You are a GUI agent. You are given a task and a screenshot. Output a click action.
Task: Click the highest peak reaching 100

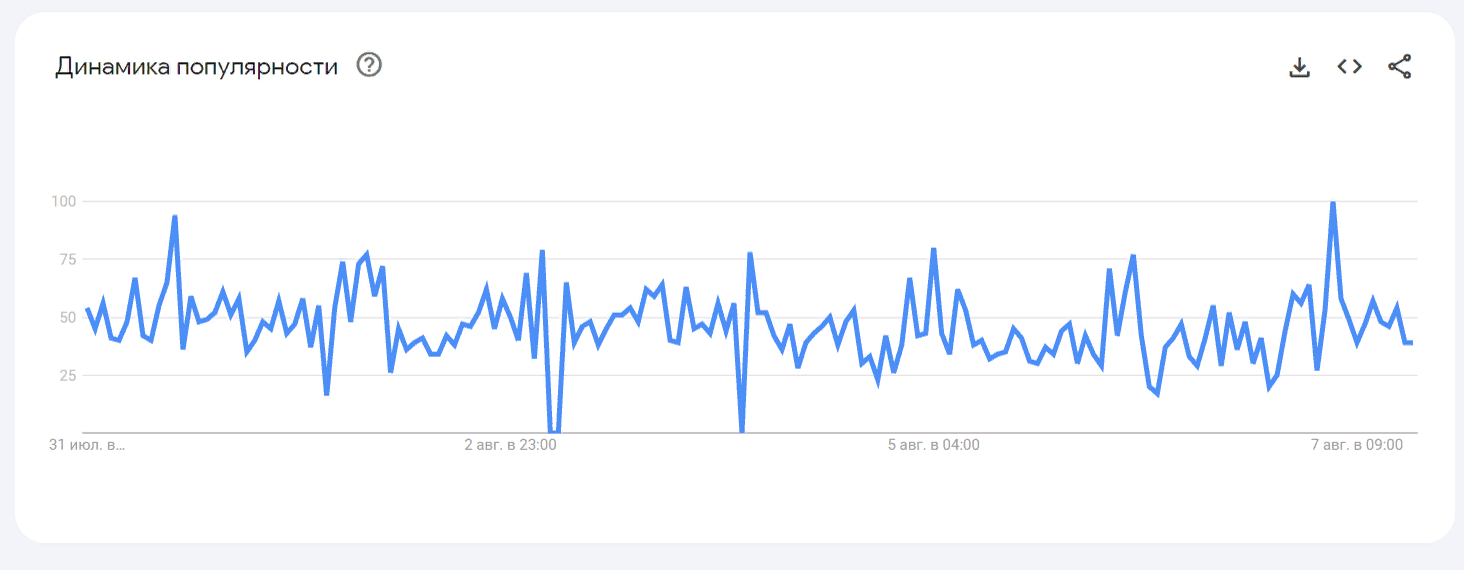coord(1333,203)
